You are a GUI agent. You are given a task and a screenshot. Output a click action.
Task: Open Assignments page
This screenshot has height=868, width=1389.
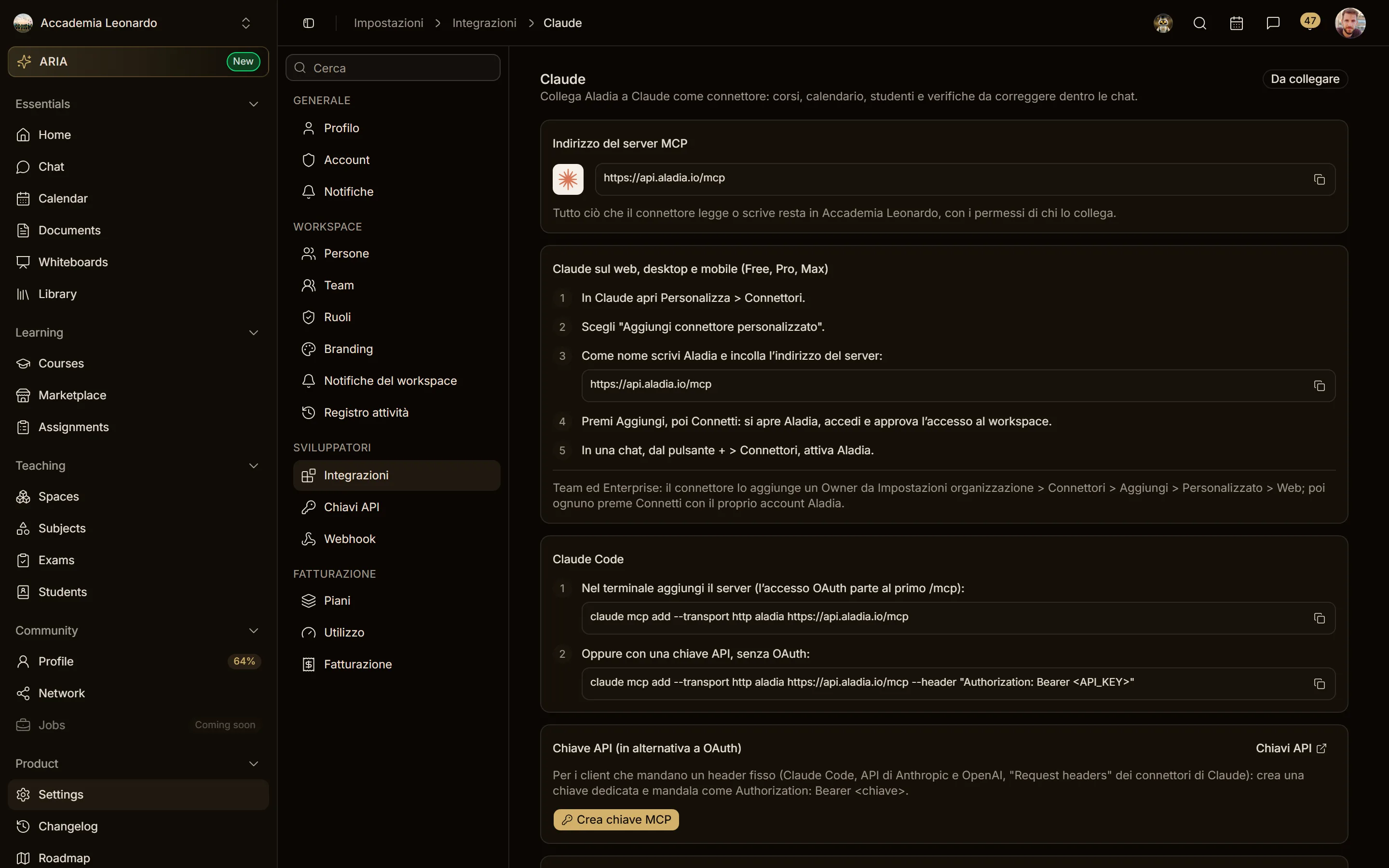138,427
